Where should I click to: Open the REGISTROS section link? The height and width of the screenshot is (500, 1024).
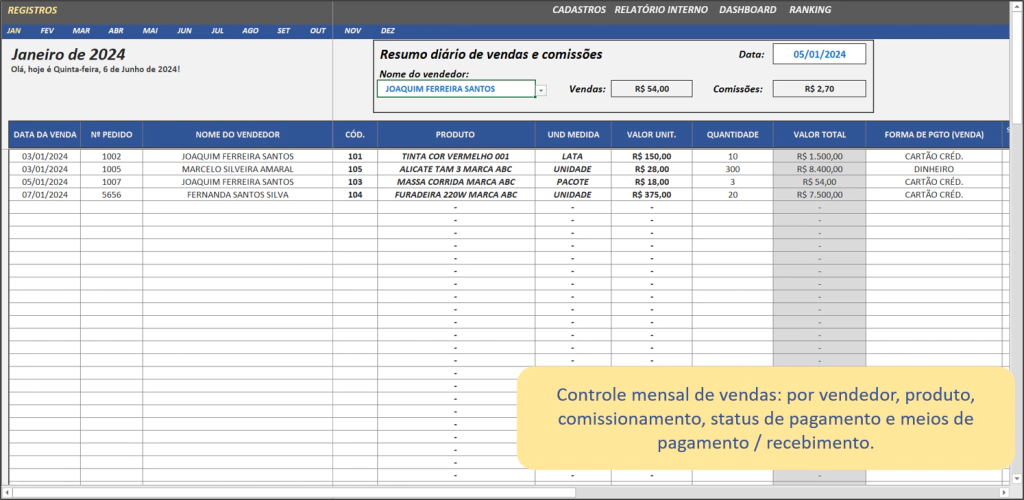[32, 10]
